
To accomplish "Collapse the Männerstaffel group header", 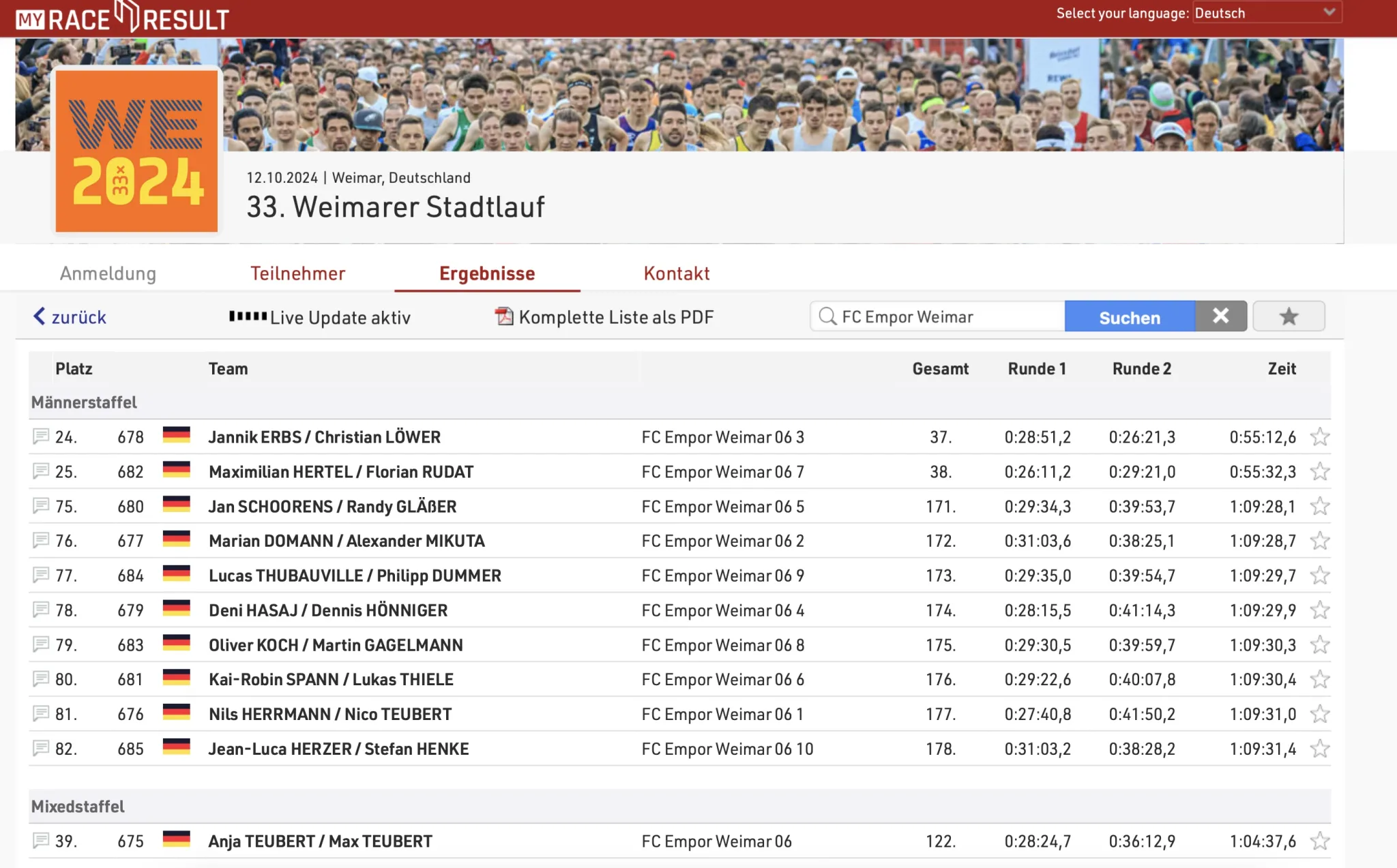I will coord(84,402).
